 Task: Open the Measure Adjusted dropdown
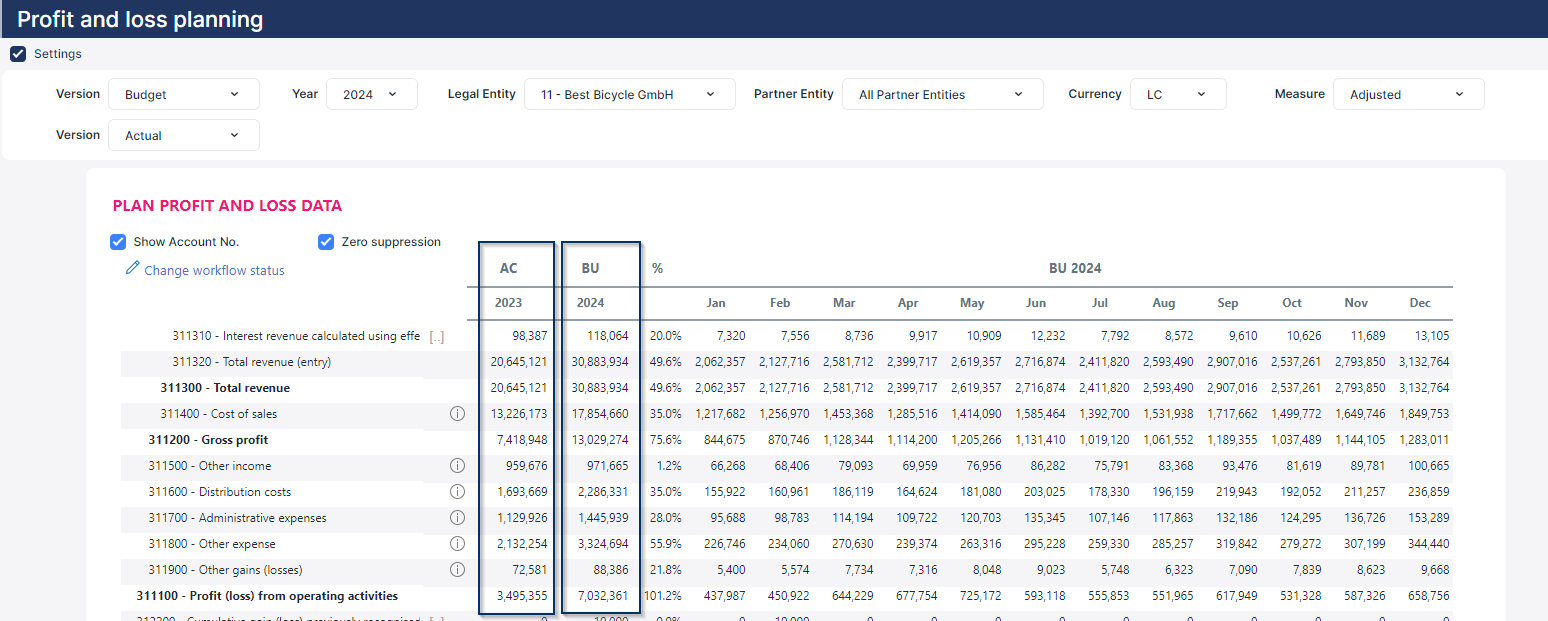click(x=1407, y=94)
